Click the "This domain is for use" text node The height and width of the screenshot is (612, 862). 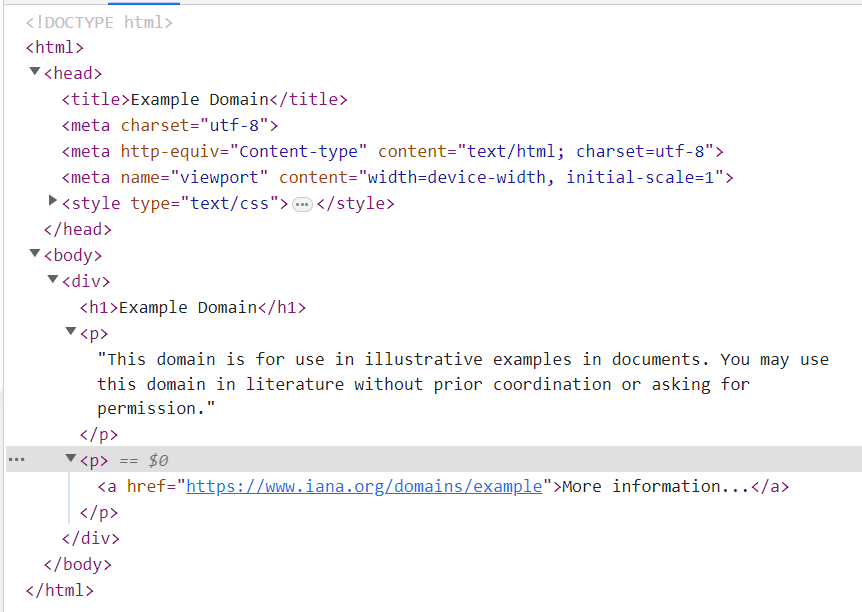click(x=463, y=384)
